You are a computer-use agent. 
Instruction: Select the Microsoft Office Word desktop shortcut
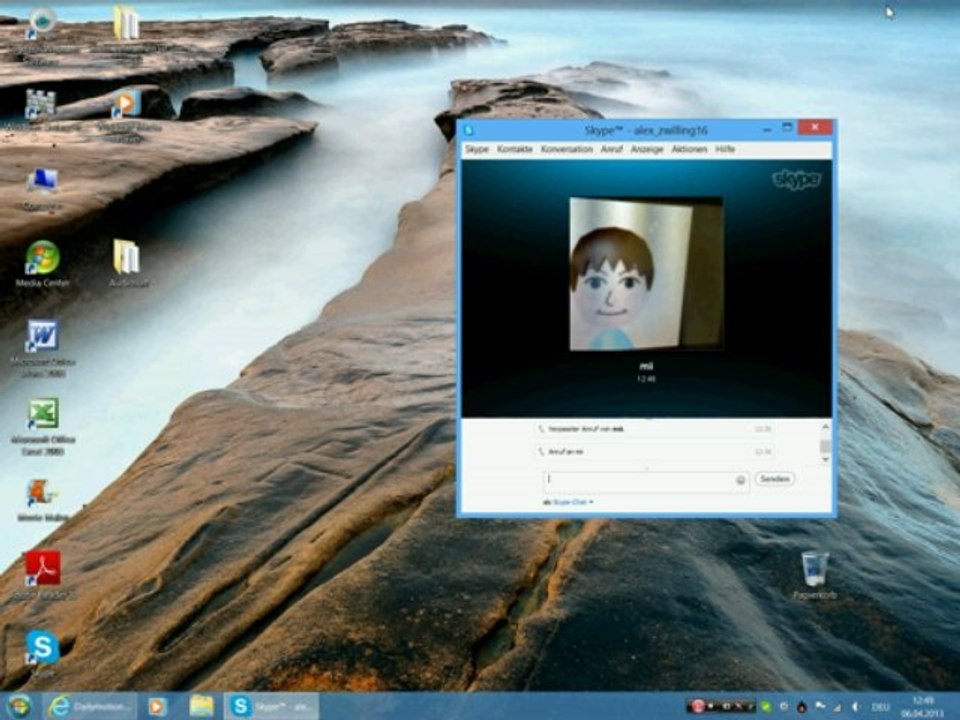coord(42,348)
